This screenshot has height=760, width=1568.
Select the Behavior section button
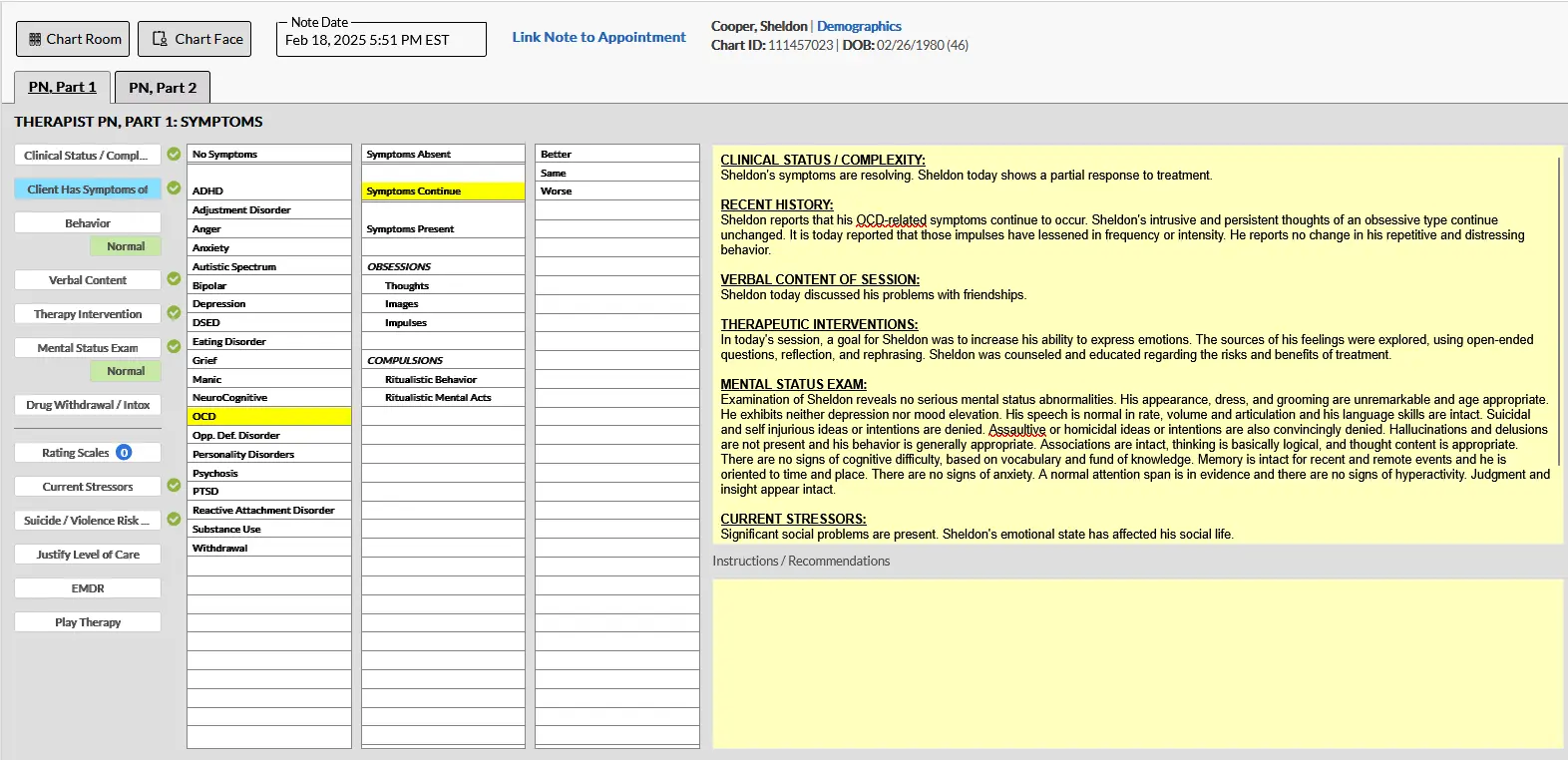88,223
